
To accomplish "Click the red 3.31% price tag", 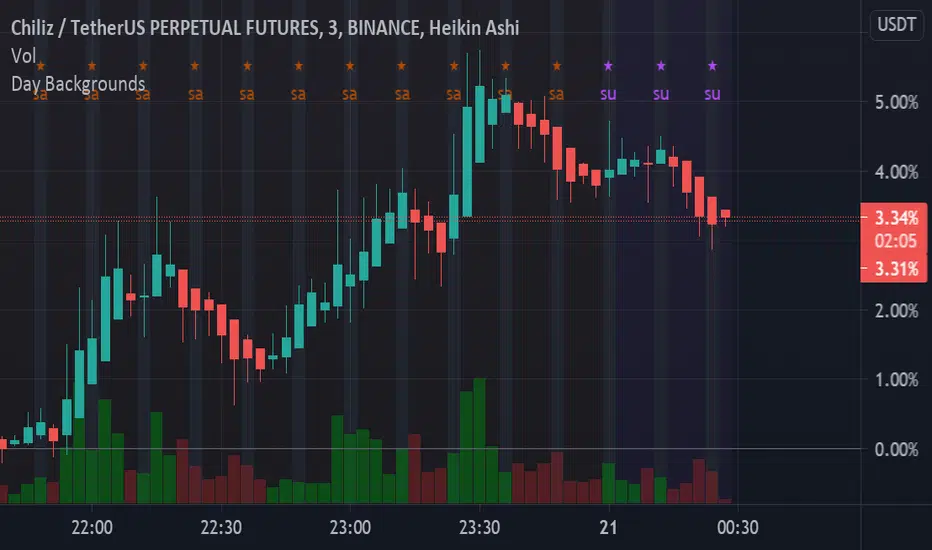I will tap(894, 268).
